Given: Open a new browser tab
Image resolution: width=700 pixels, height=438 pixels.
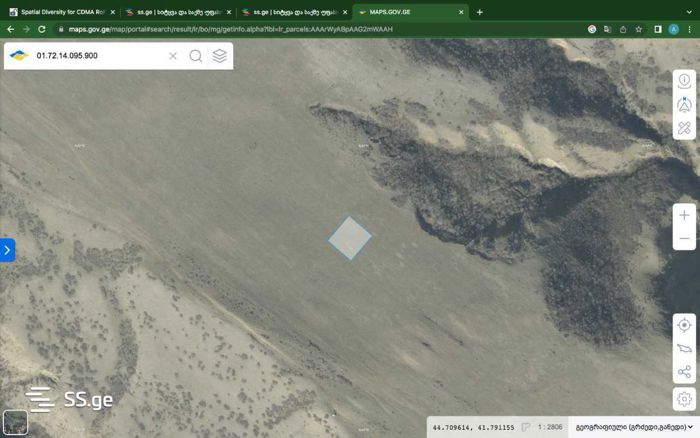Looking at the screenshot, I should coord(479,12).
